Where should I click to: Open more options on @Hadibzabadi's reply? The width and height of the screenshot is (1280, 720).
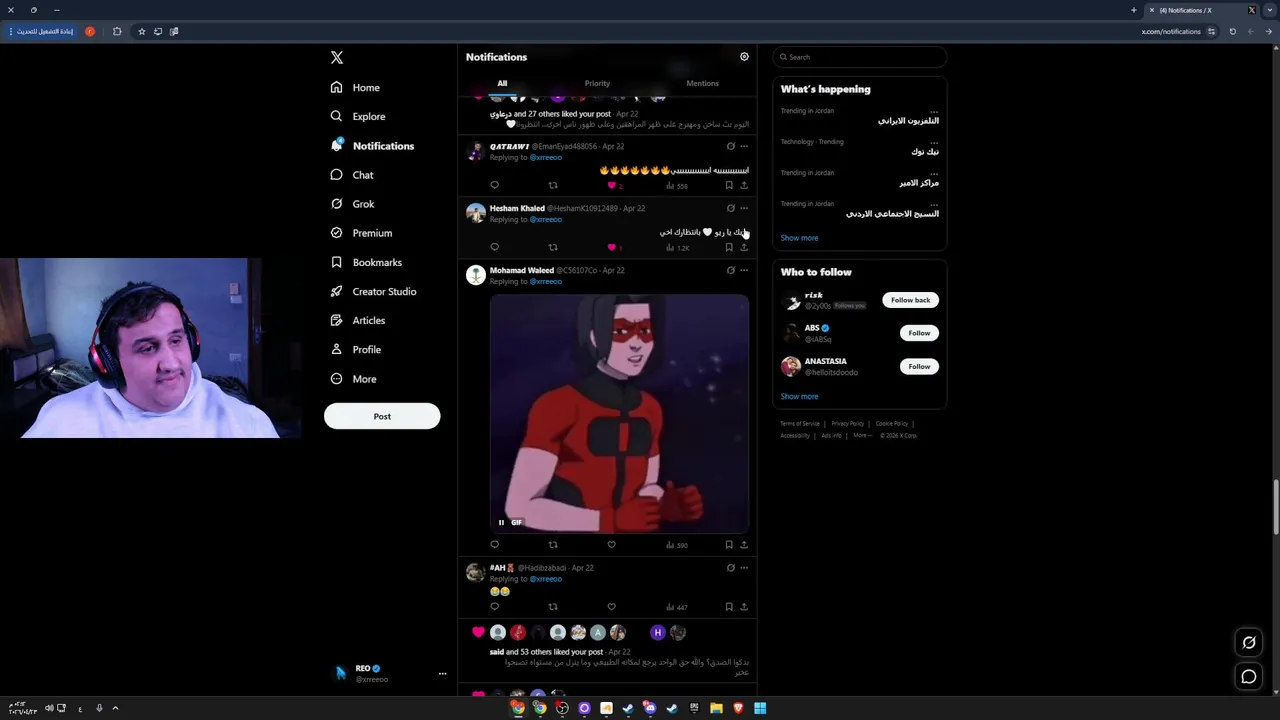pos(744,568)
